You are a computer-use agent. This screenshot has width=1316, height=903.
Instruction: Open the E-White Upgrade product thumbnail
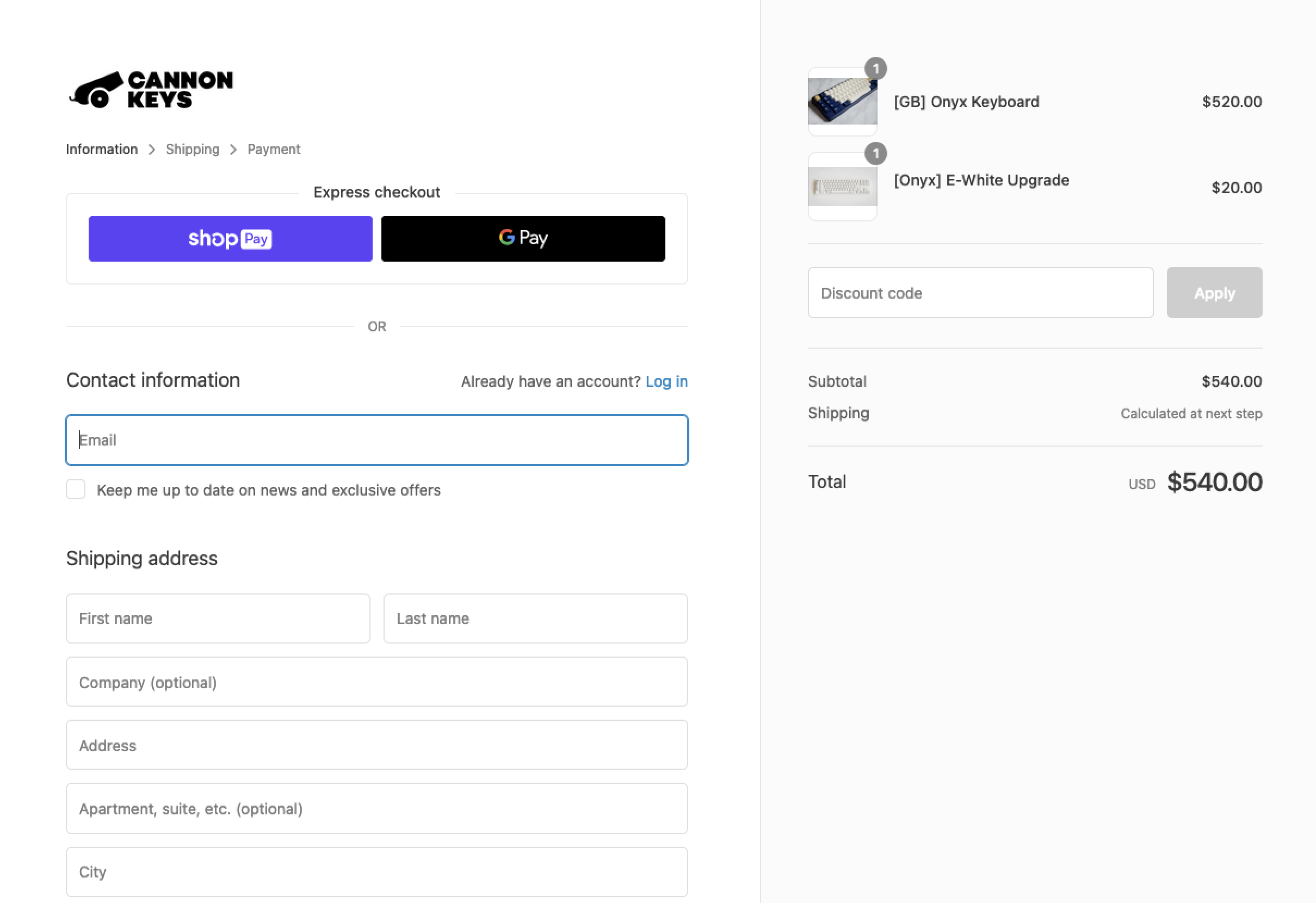pos(843,187)
